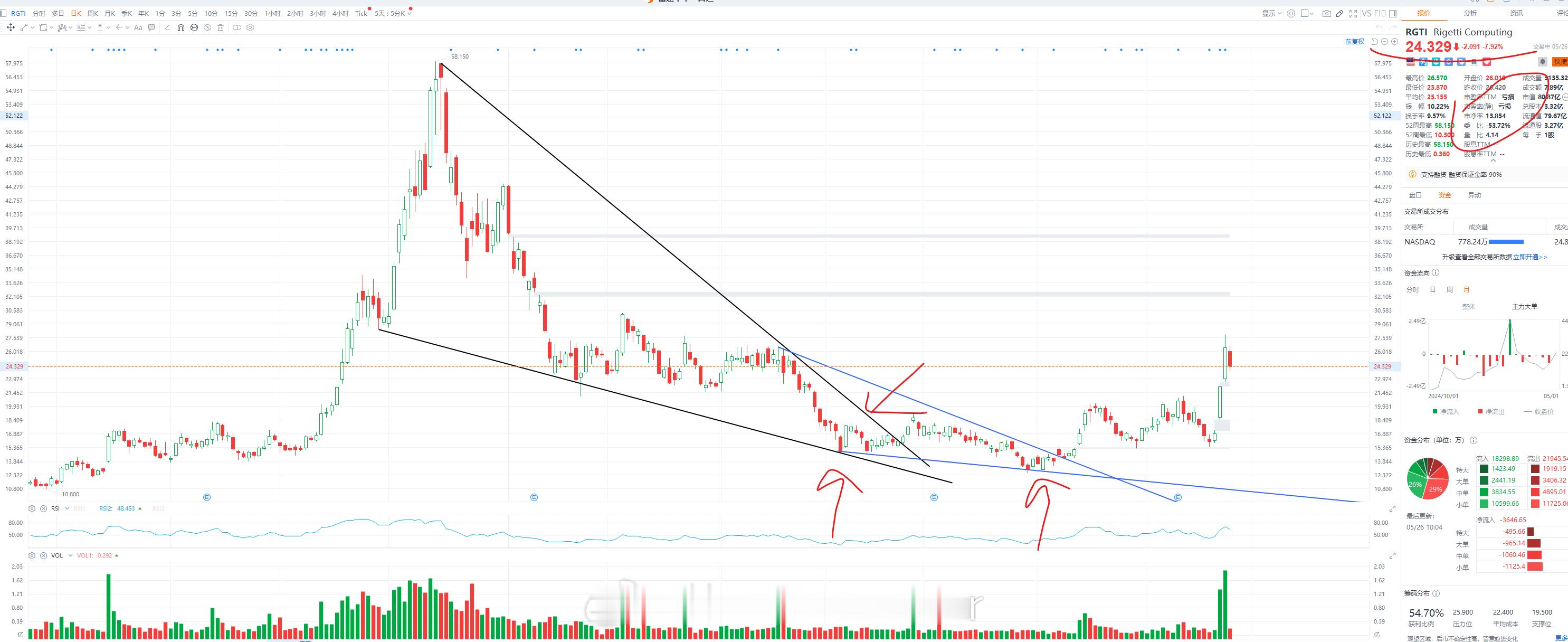Select the Fibonacci levels drawing tool

pos(81,27)
